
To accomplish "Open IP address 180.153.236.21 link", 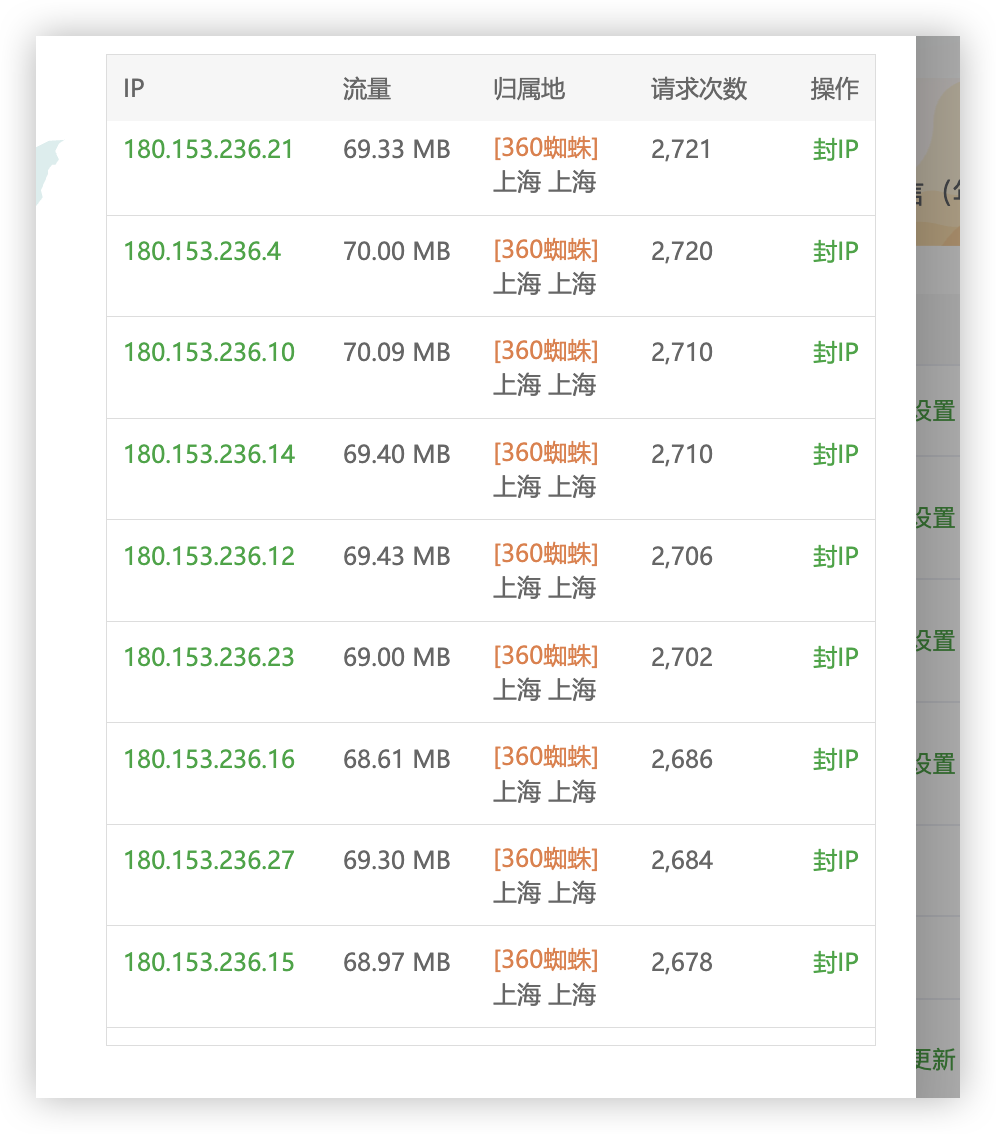I will tap(208, 150).
